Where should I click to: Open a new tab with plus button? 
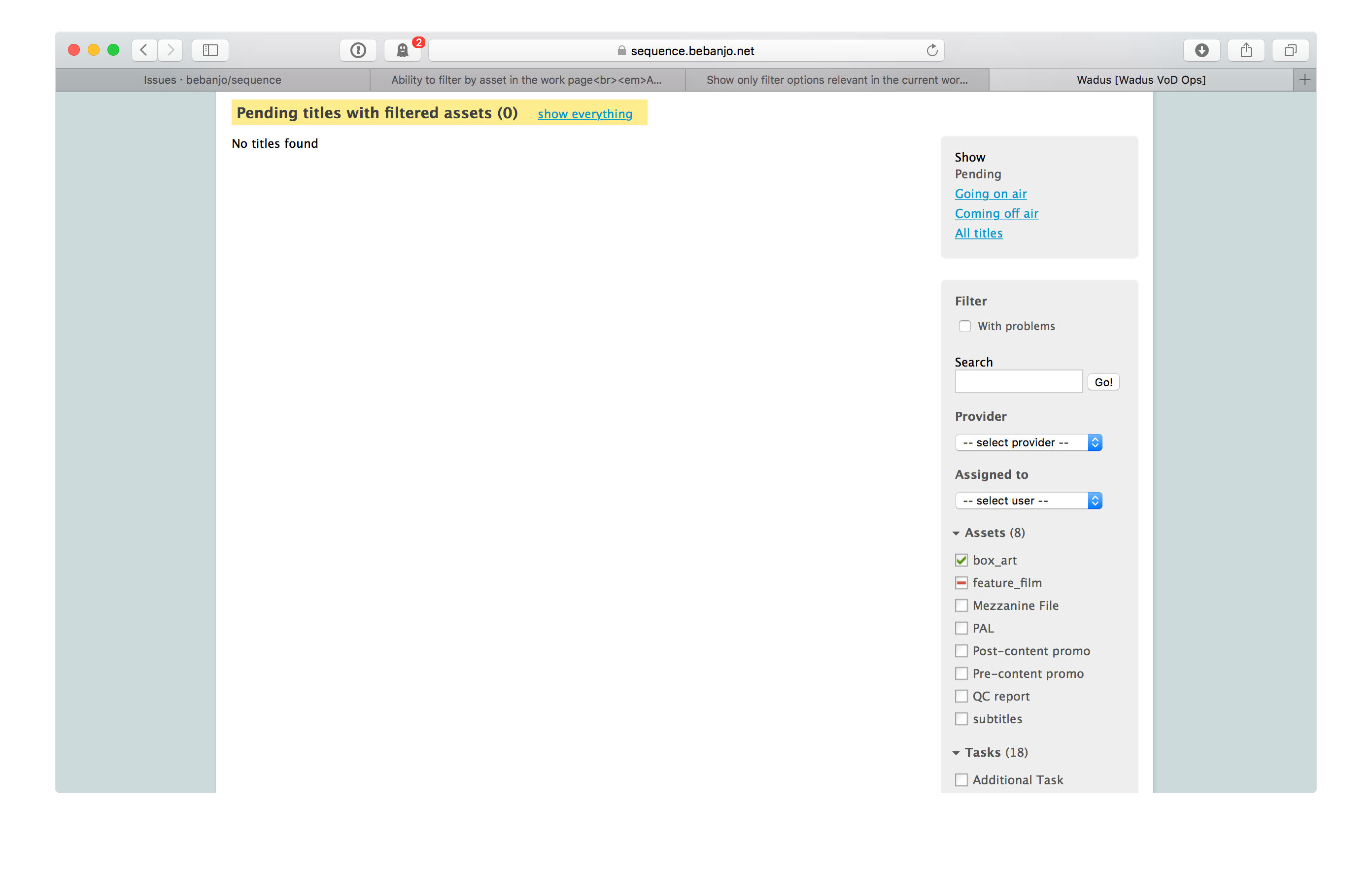pyautogui.click(x=1305, y=80)
